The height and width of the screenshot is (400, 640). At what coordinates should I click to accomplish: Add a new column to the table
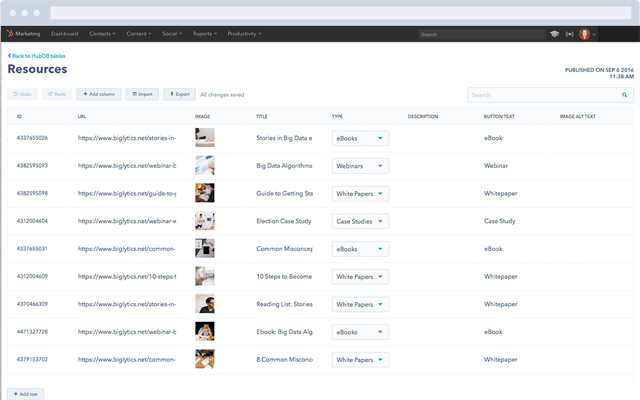coord(98,94)
